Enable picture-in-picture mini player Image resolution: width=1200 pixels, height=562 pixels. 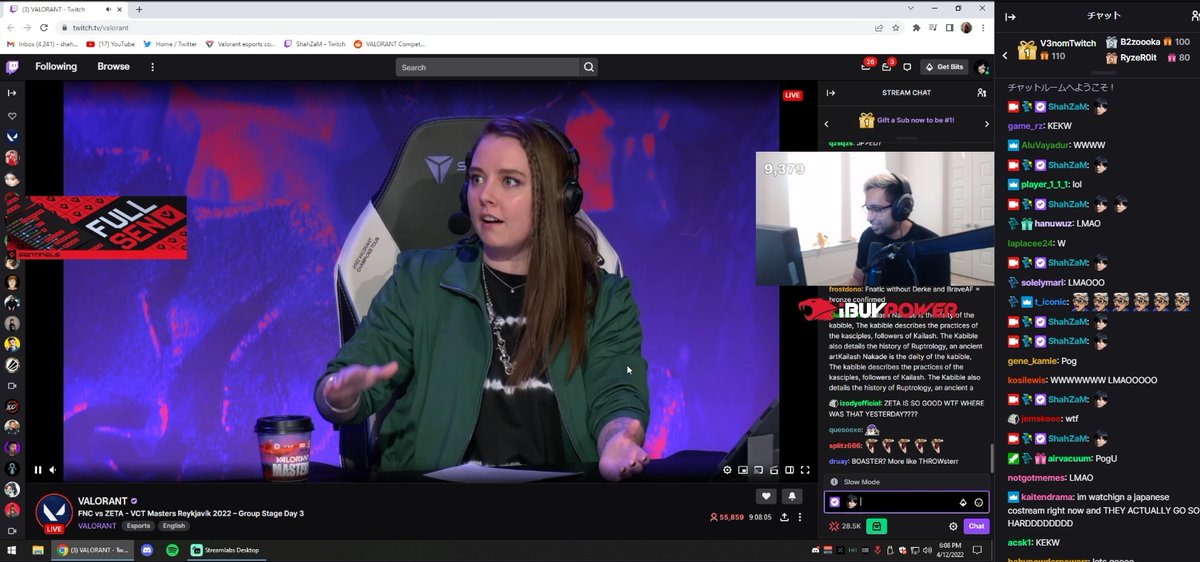pos(742,469)
